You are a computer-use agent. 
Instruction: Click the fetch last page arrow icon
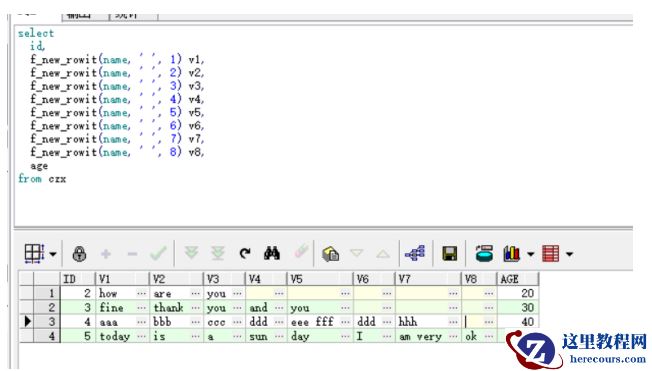[x=217, y=253]
